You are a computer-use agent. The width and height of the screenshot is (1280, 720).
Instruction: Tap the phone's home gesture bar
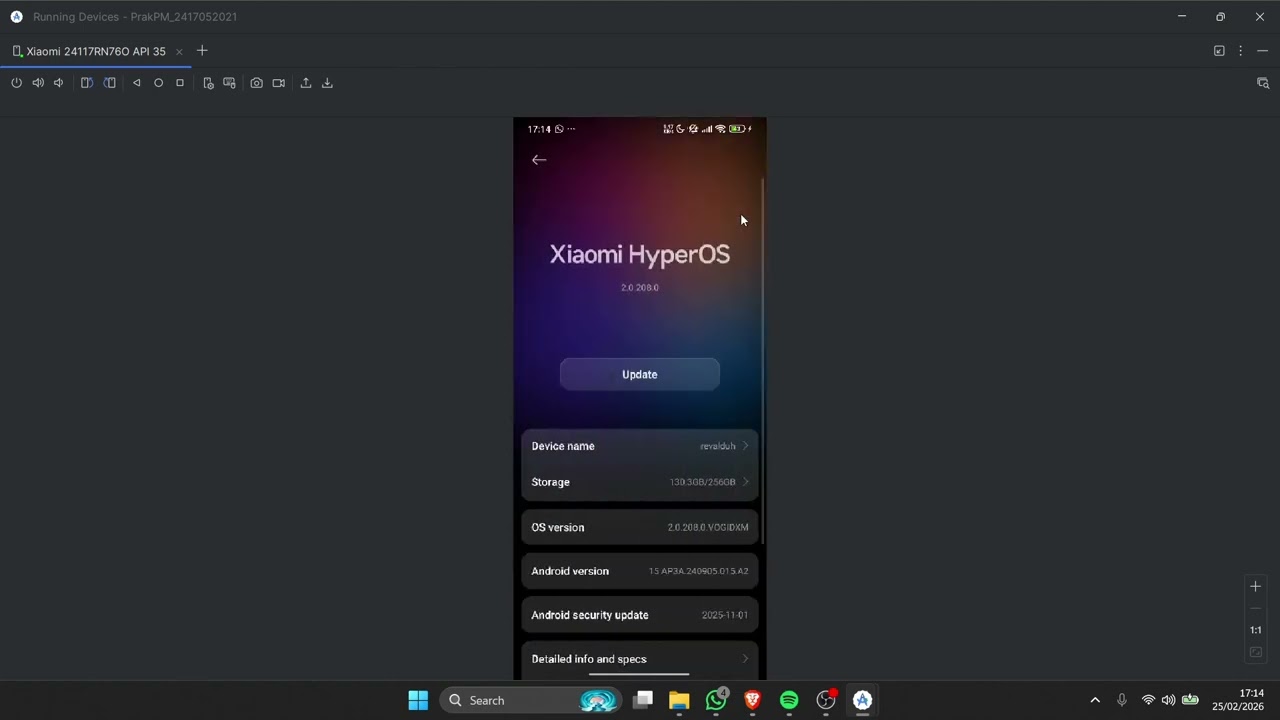tap(639, 674)
